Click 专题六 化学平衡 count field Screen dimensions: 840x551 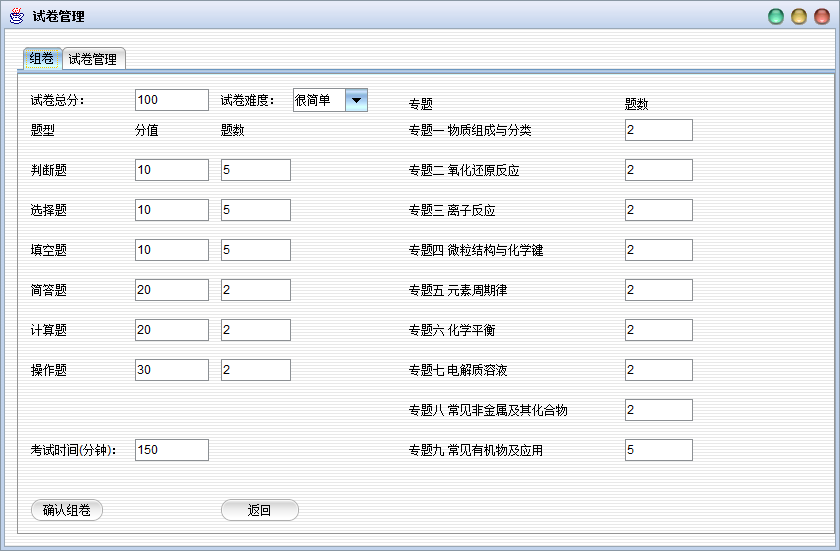point(658,330)
